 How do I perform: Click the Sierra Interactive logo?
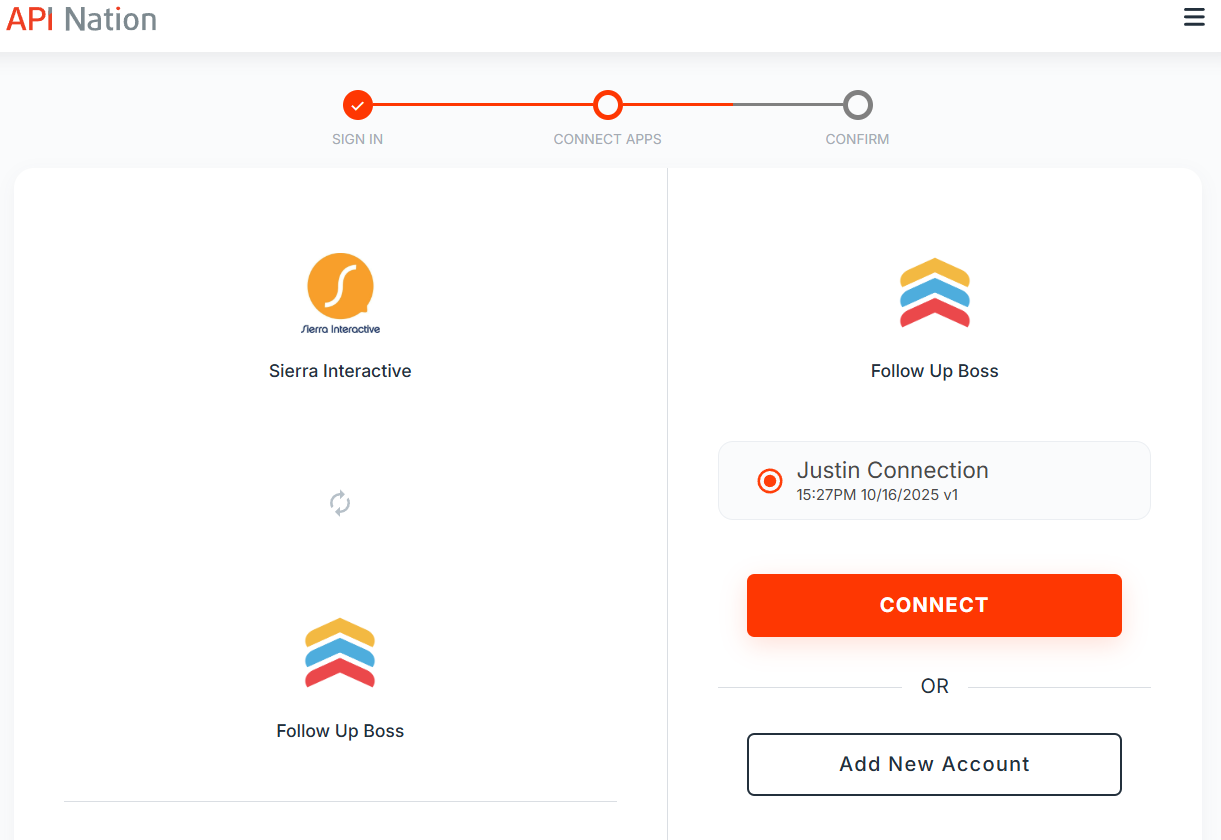tap(340, 293)
